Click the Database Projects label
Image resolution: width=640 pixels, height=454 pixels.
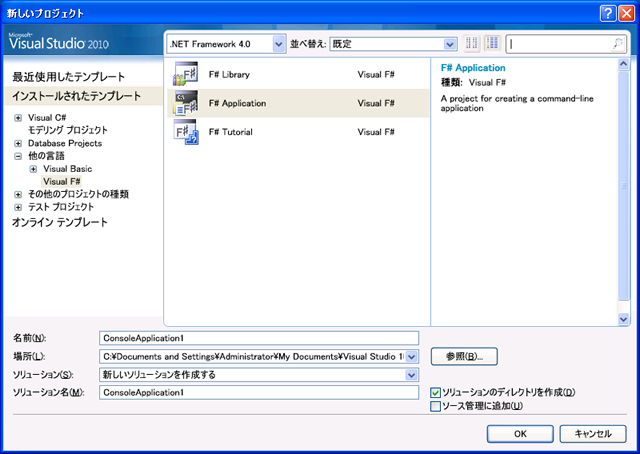point(65,143)
